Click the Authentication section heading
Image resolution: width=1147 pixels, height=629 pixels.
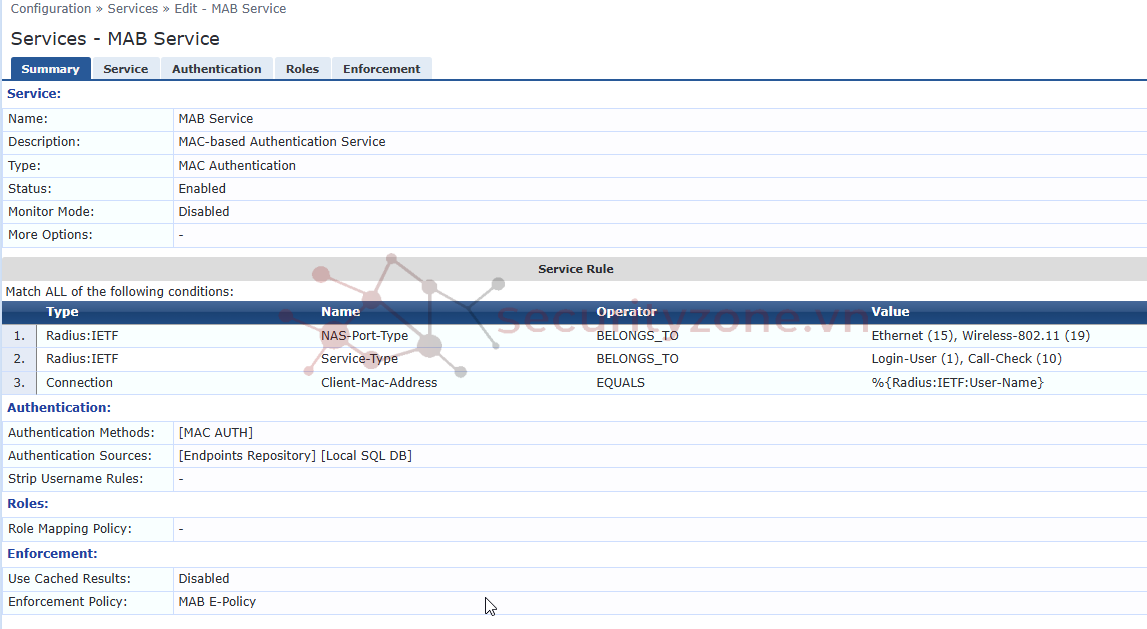pos(59,408)
